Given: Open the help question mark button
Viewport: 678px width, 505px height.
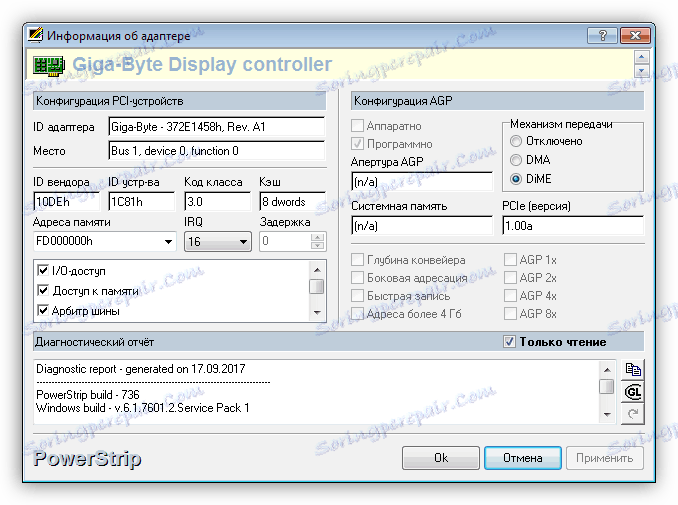Looking at the screenshot, I should [602, 35].
